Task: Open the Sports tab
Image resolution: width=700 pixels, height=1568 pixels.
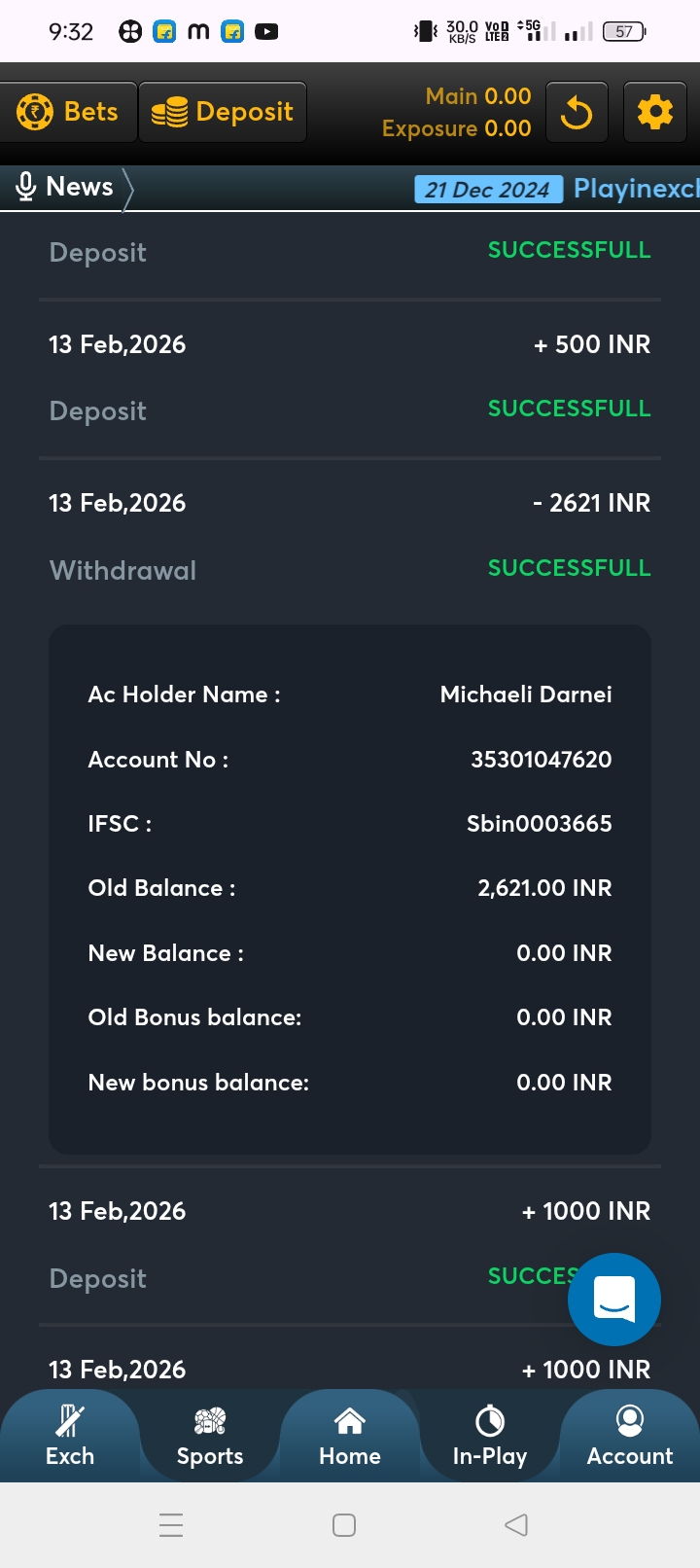Action: tap(210, 1436)
